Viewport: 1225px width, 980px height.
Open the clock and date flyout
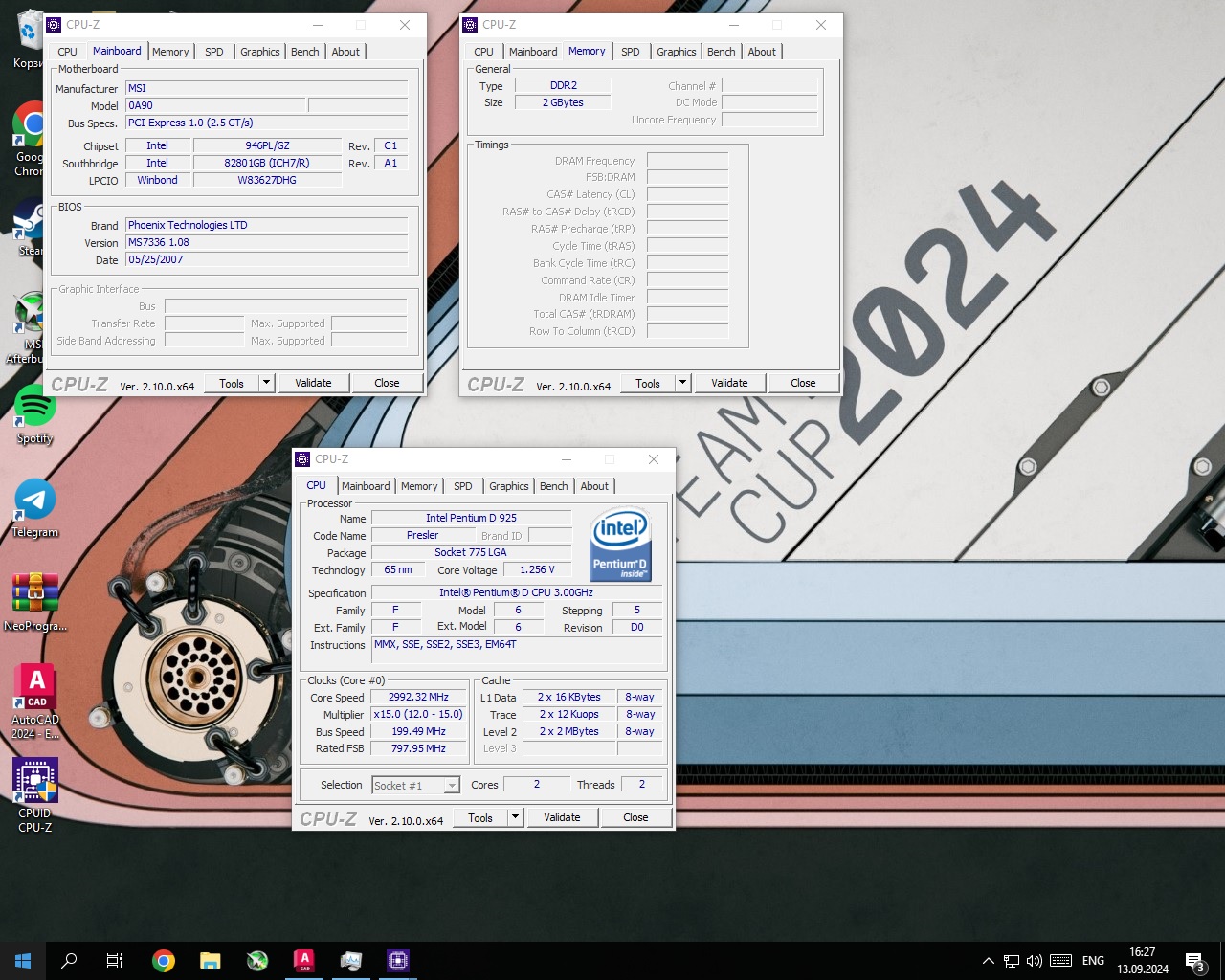click(x=1143, y=961)
